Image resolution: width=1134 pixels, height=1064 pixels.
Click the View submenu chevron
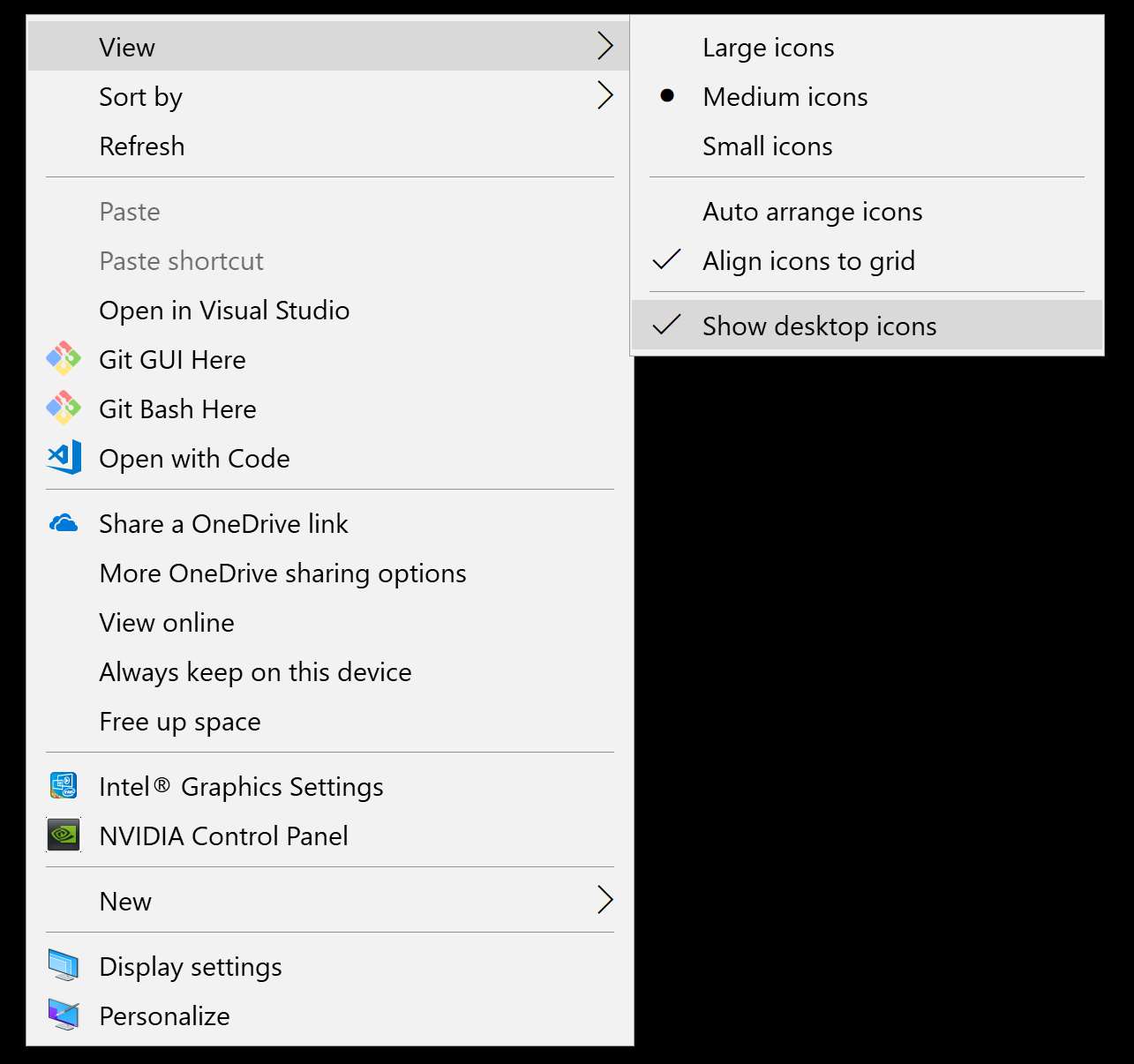pyautogui.click(x=605, y=46)
